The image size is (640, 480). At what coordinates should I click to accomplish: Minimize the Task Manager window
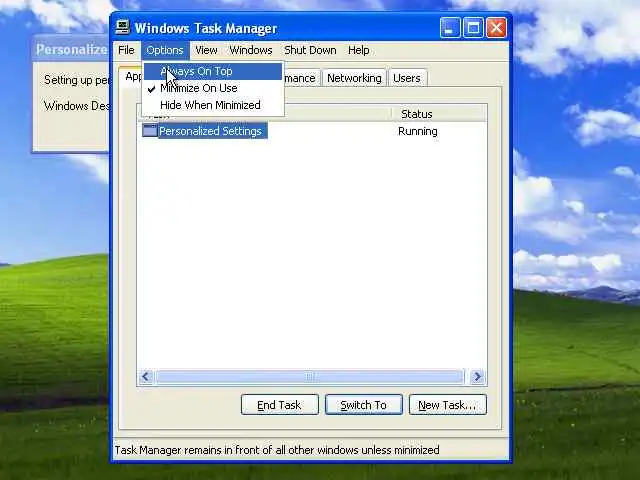pyautogui.click(x=450, y=28)
